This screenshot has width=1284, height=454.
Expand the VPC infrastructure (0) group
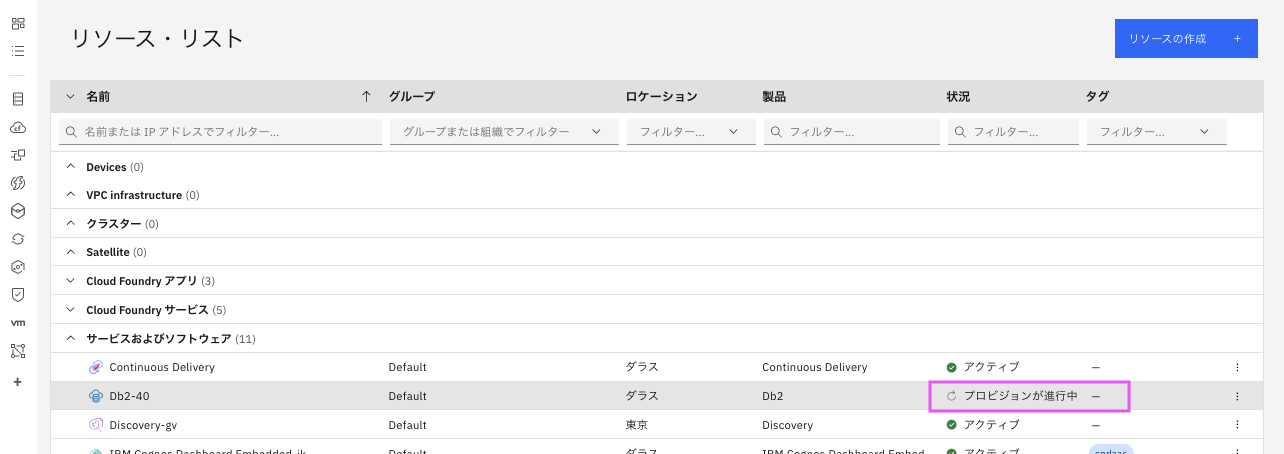70,195
